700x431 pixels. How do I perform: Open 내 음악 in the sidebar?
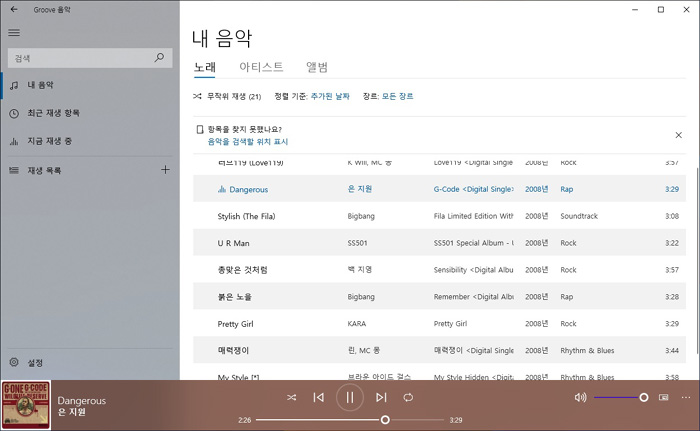pos(90,85)
